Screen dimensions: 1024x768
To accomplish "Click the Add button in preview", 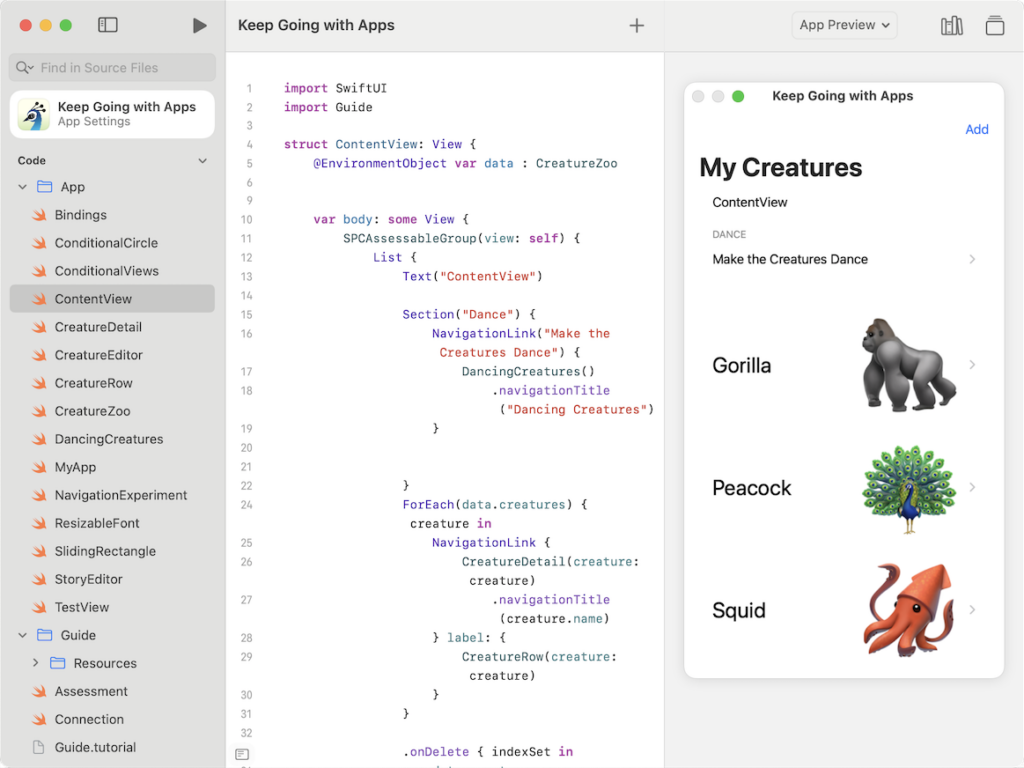I will coord(976,129).
